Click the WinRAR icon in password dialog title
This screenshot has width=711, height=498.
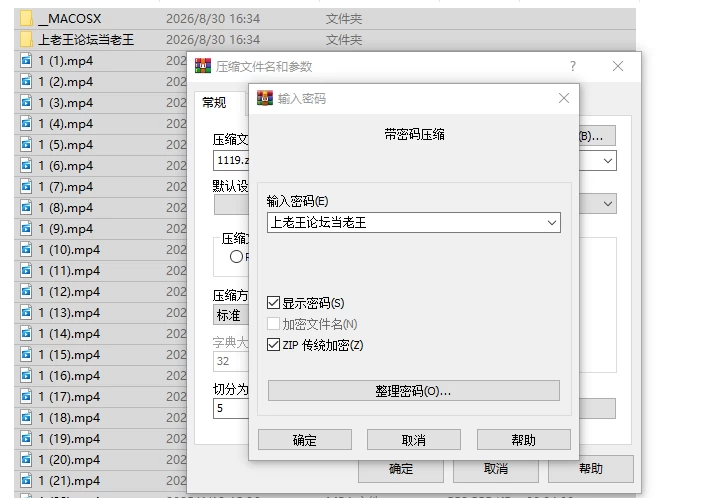265,98
